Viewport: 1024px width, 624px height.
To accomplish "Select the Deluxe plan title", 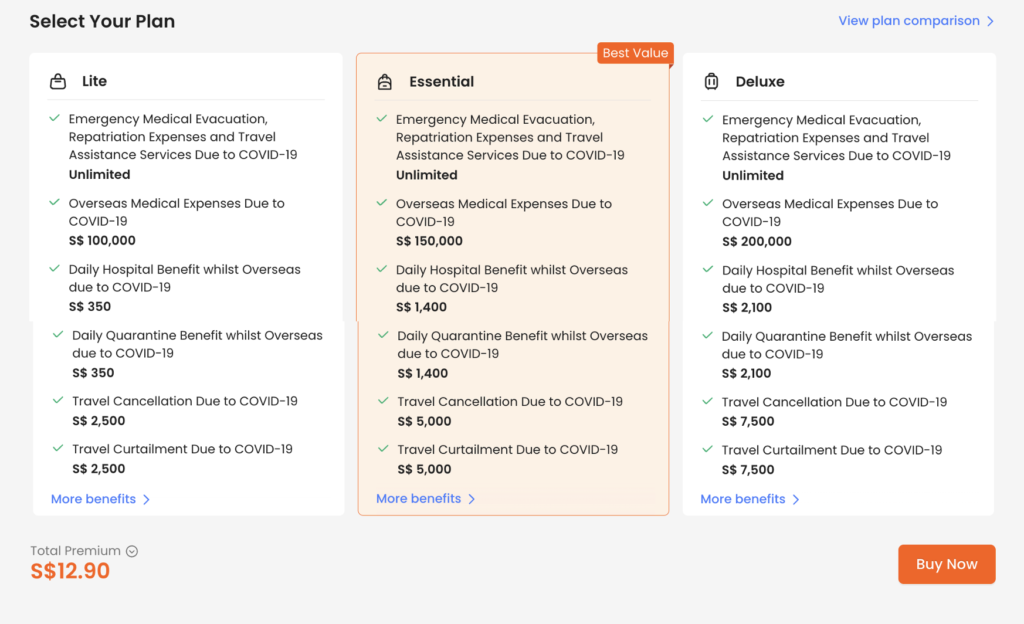I will coord(760,82).
